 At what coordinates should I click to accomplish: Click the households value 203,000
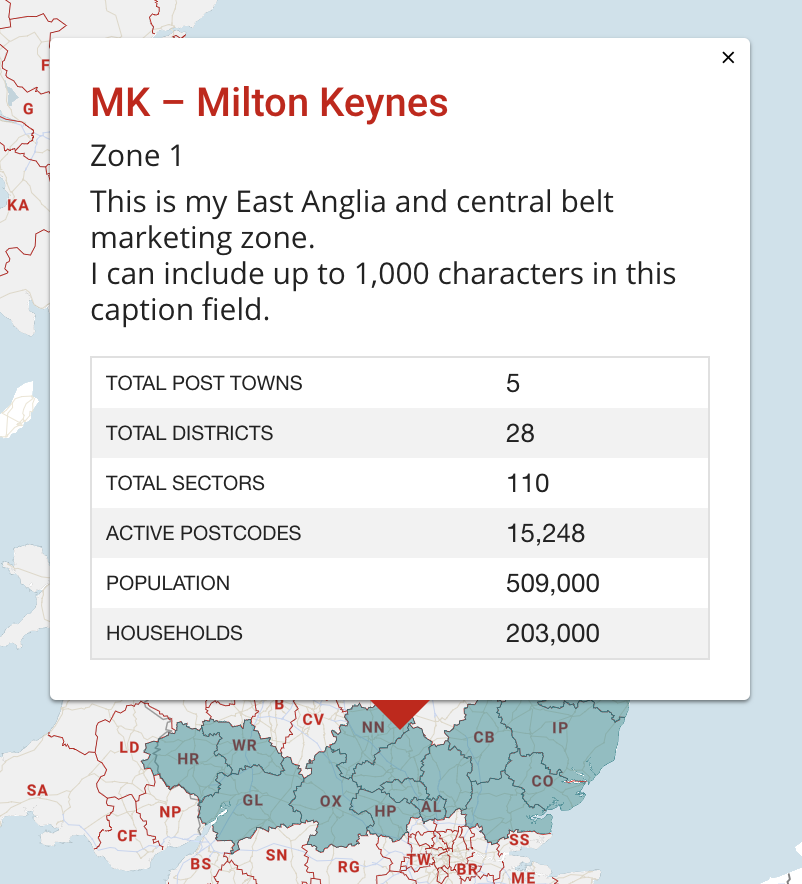point(552,633)
